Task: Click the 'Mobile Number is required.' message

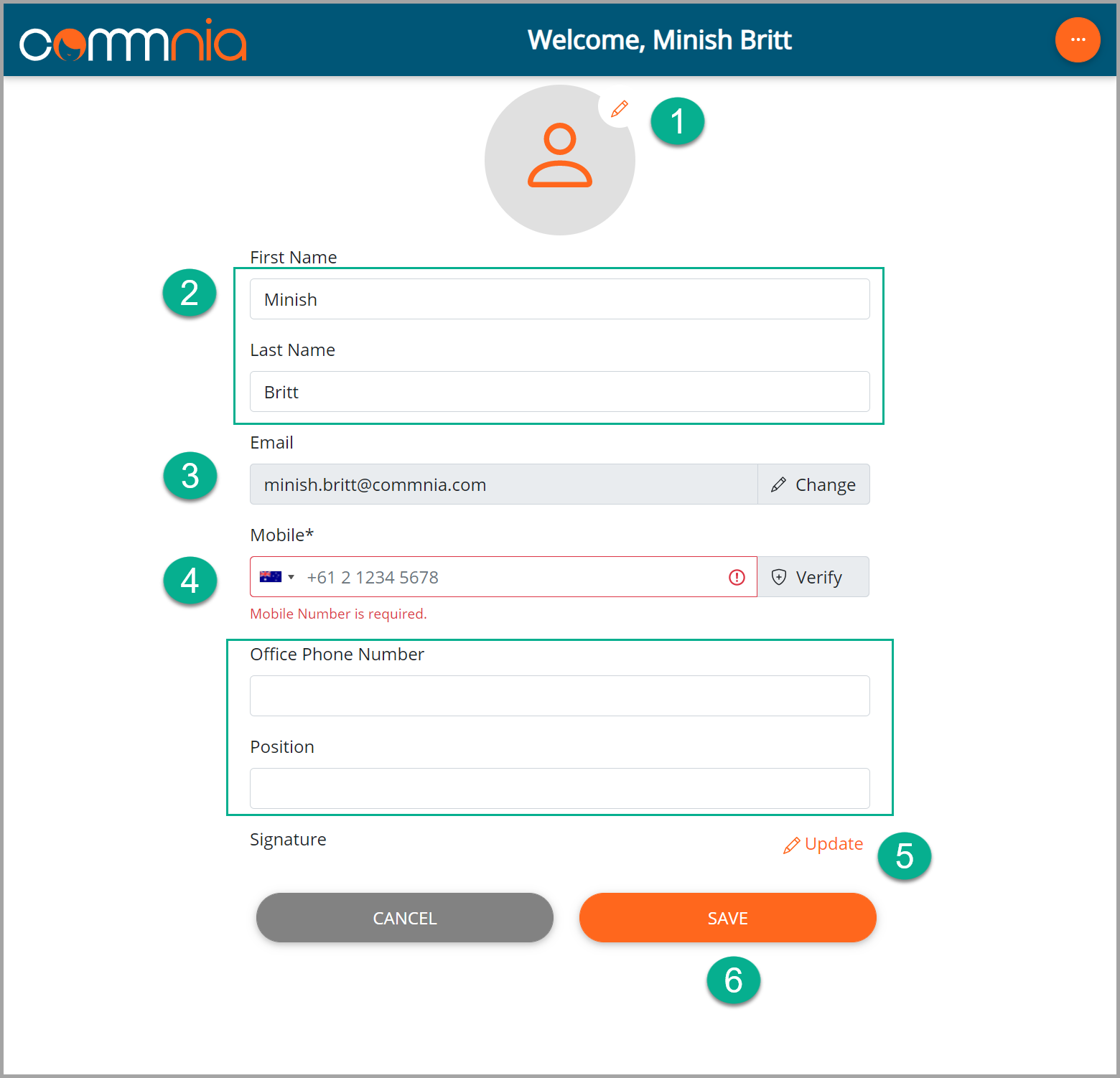Action: [x=338, y=614]
